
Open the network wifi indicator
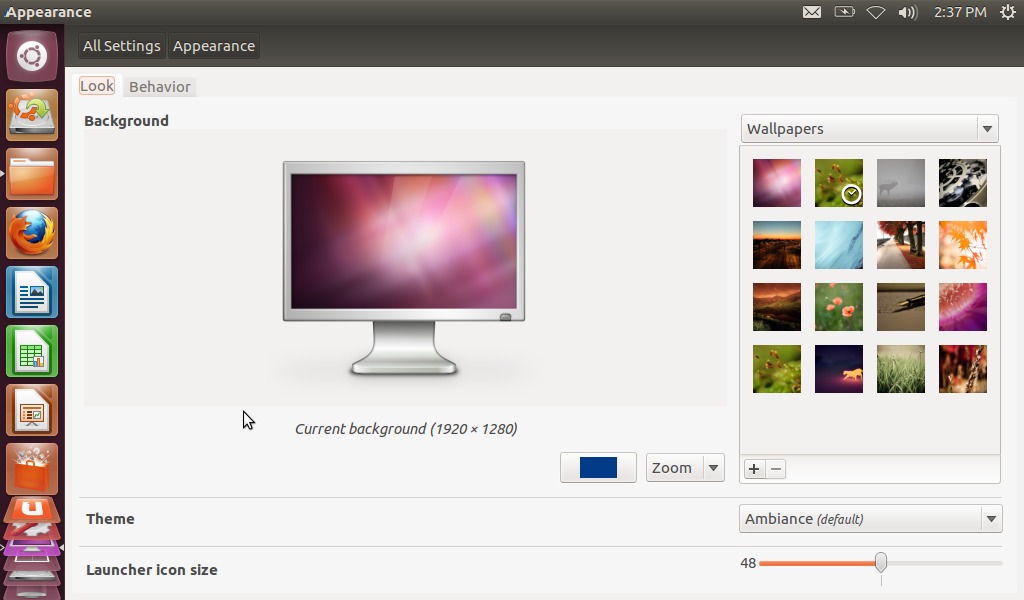876,12
